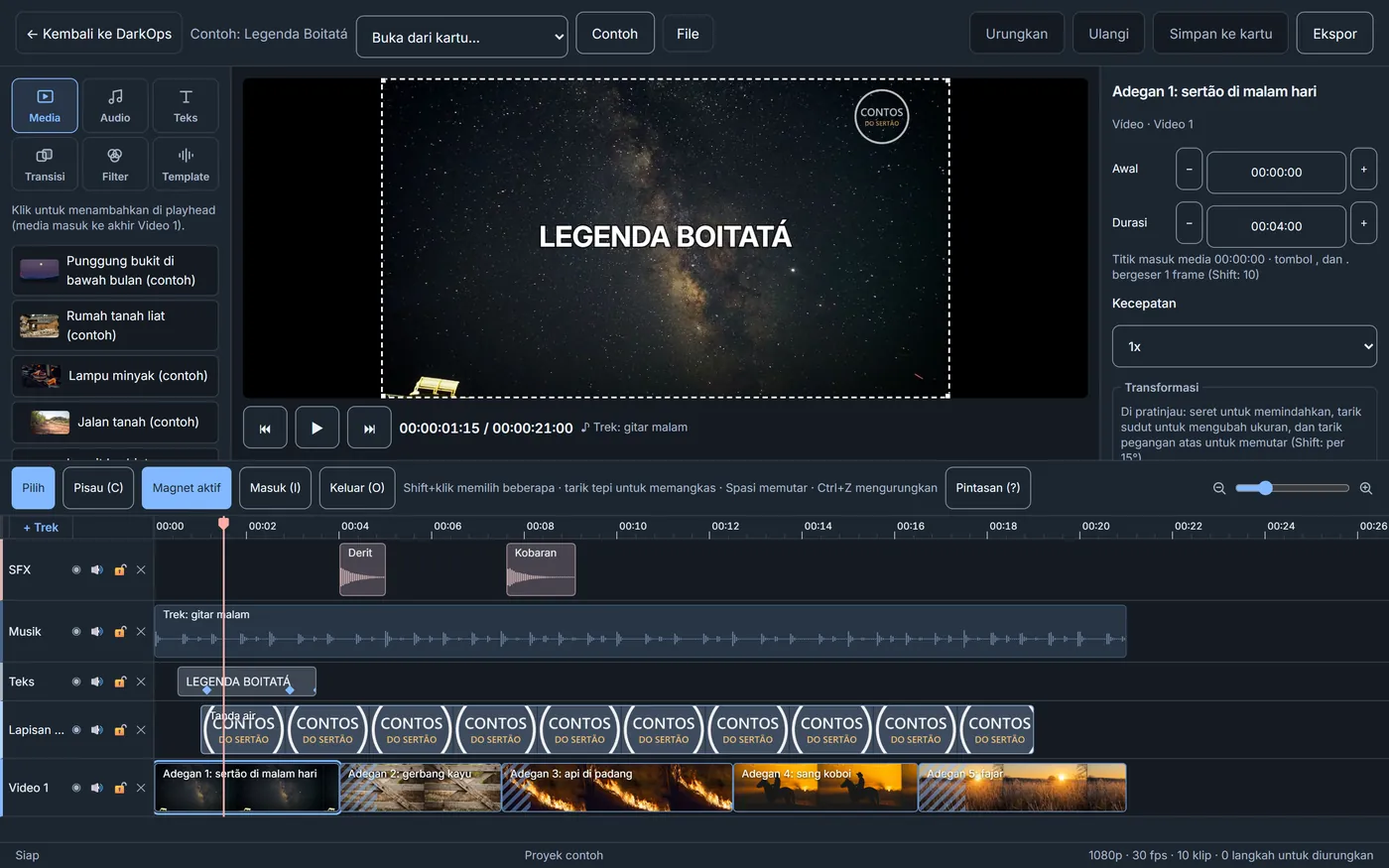Viewport: 1389px width, 868px height.
Task: Open the Filter panel
Action: (x=115, y=164)
